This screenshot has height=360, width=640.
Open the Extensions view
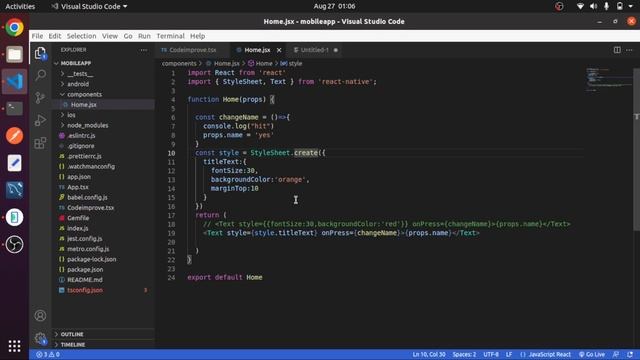click(40, 143)
